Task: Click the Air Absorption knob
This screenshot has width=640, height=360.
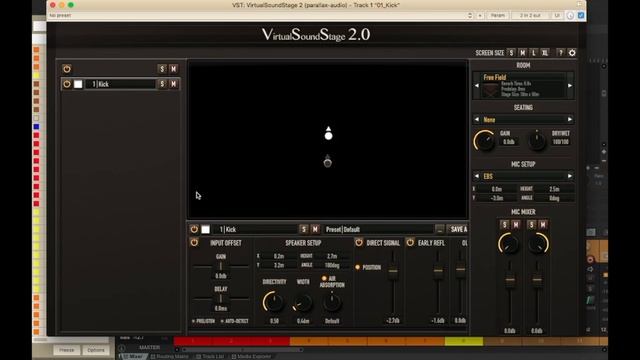Action: (332, 302)
